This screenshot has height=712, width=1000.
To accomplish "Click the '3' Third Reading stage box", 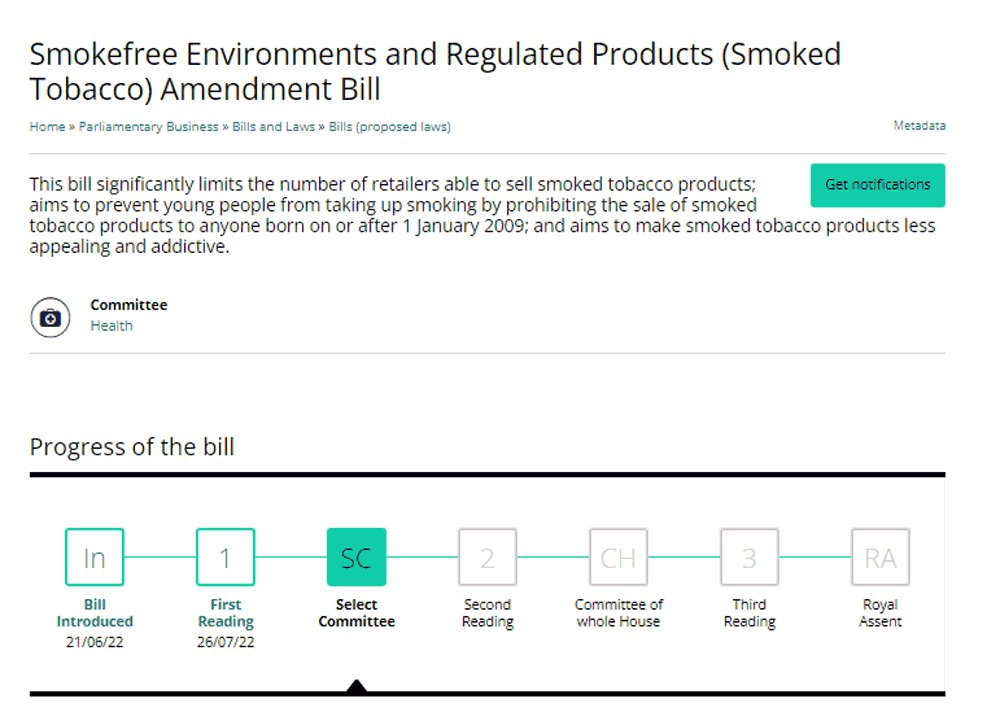I will [749, 557].
